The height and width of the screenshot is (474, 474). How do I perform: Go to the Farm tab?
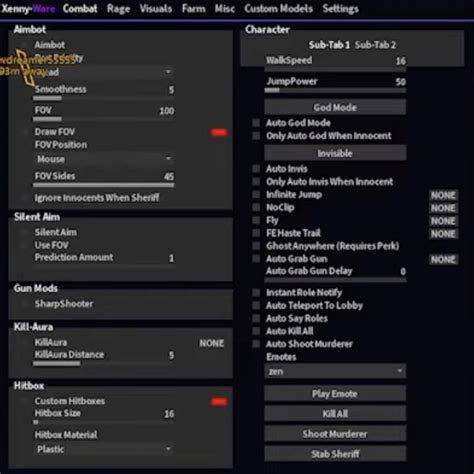coord(193,8)
